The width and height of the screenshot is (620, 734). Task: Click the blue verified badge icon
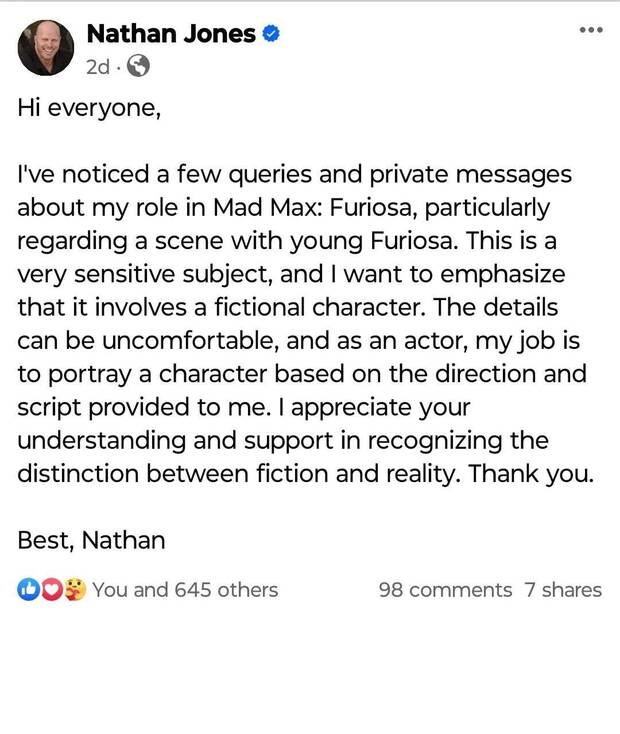pyautogui.click(x=271, y=34)
